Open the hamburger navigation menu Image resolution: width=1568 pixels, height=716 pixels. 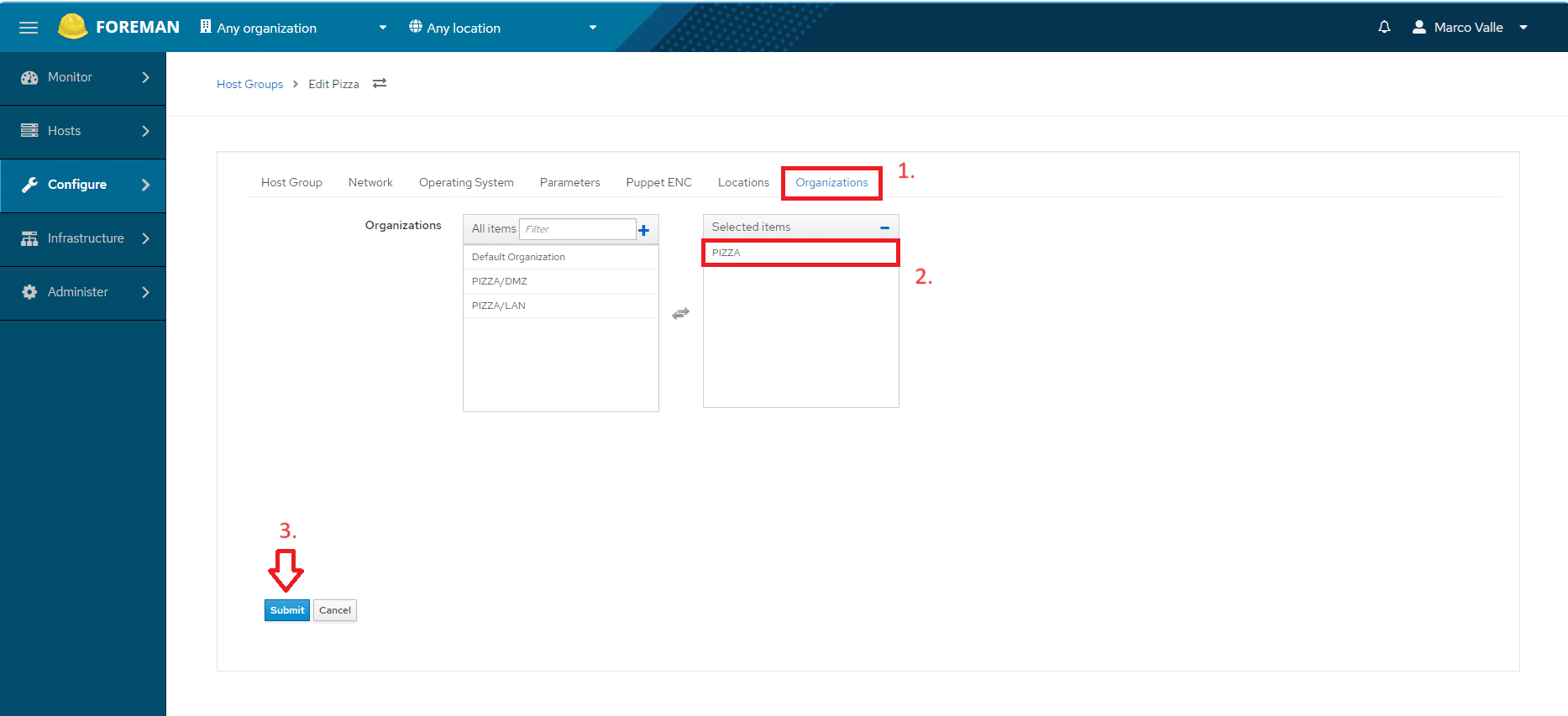pyautogui.click(x=29, y=28)
